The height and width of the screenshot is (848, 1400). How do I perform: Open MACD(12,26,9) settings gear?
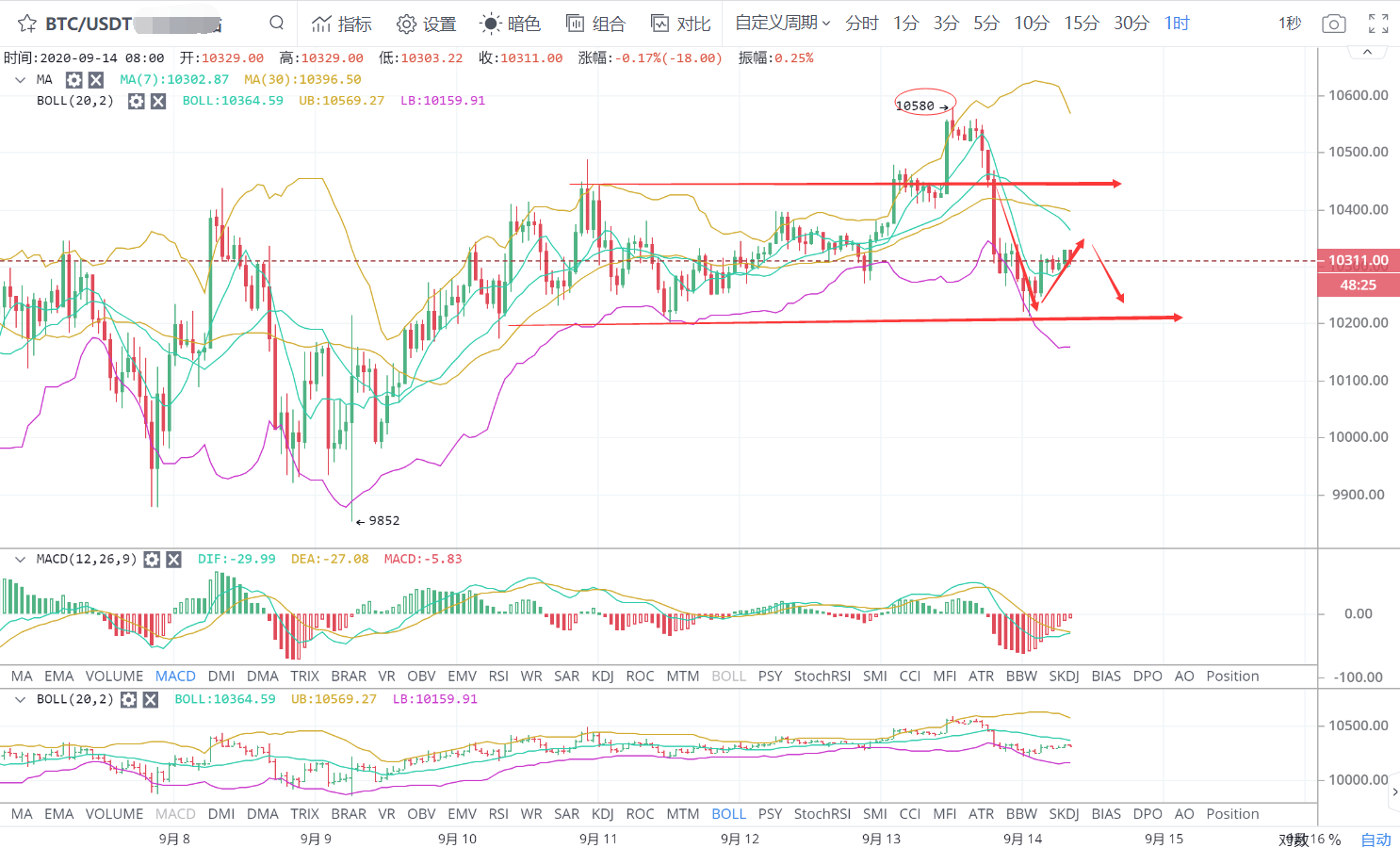coord(152,560)
